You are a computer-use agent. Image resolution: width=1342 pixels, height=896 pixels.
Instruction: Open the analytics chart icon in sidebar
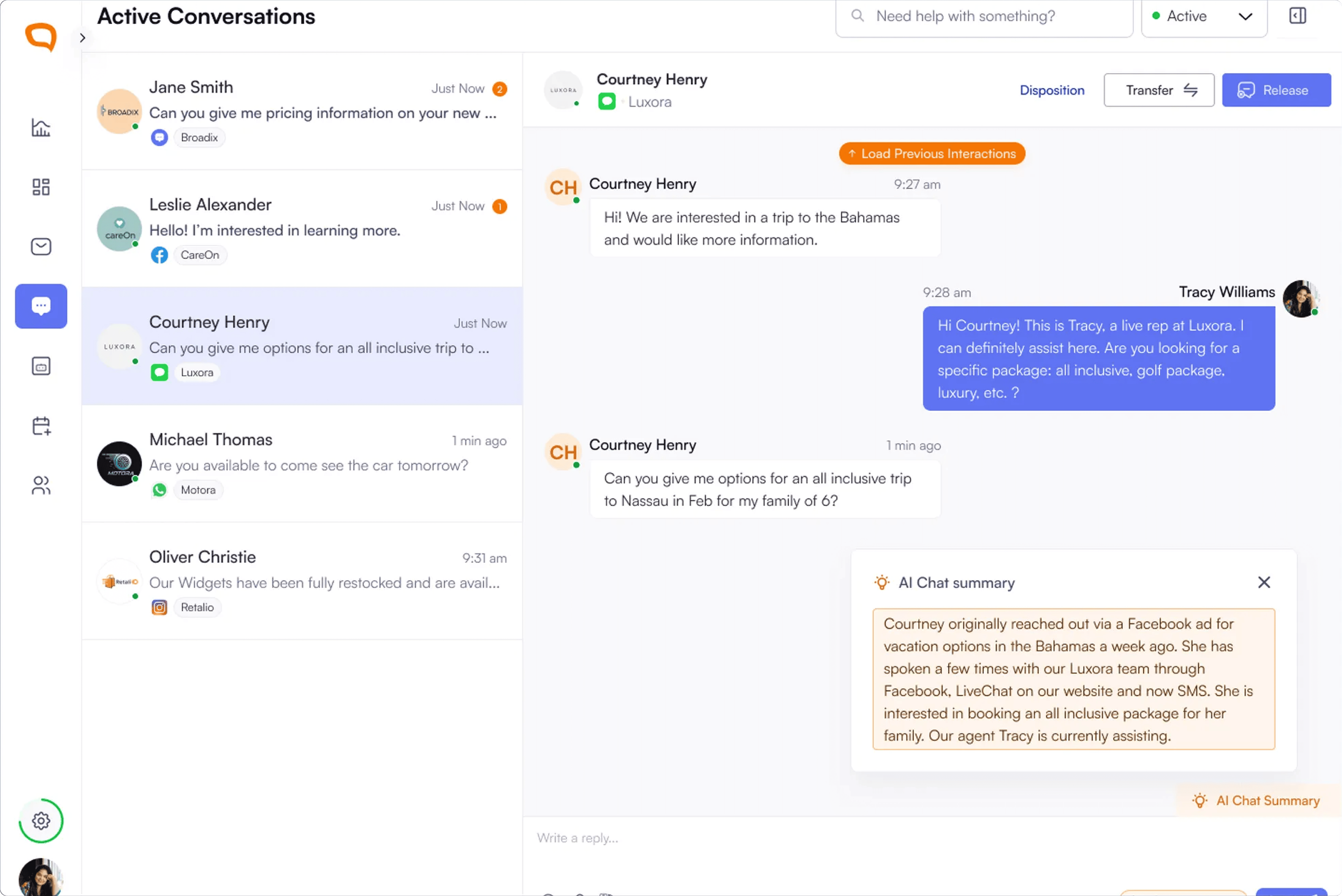click(41, 127)
